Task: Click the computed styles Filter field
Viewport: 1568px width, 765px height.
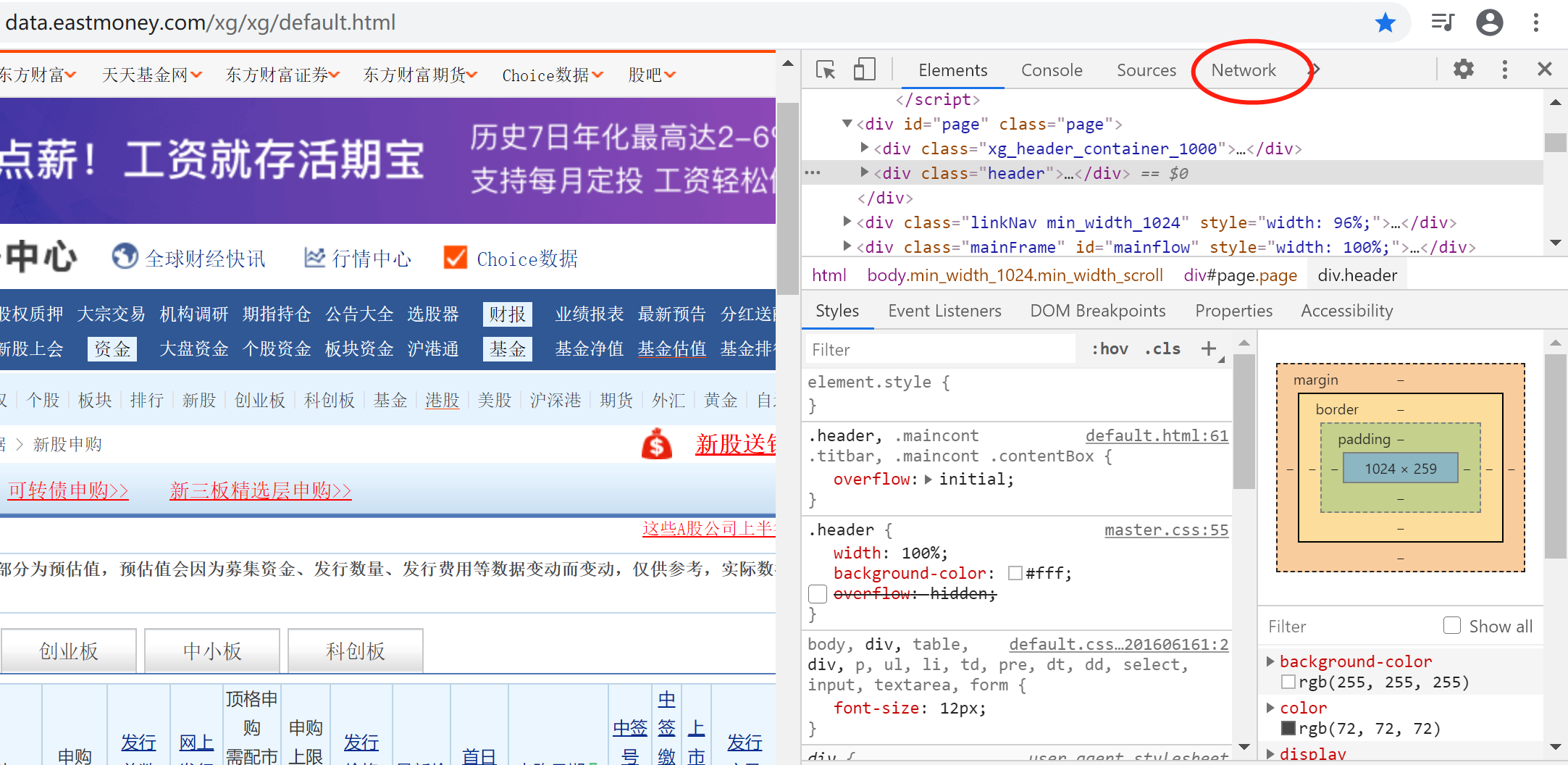Action: coord(1349,626)
